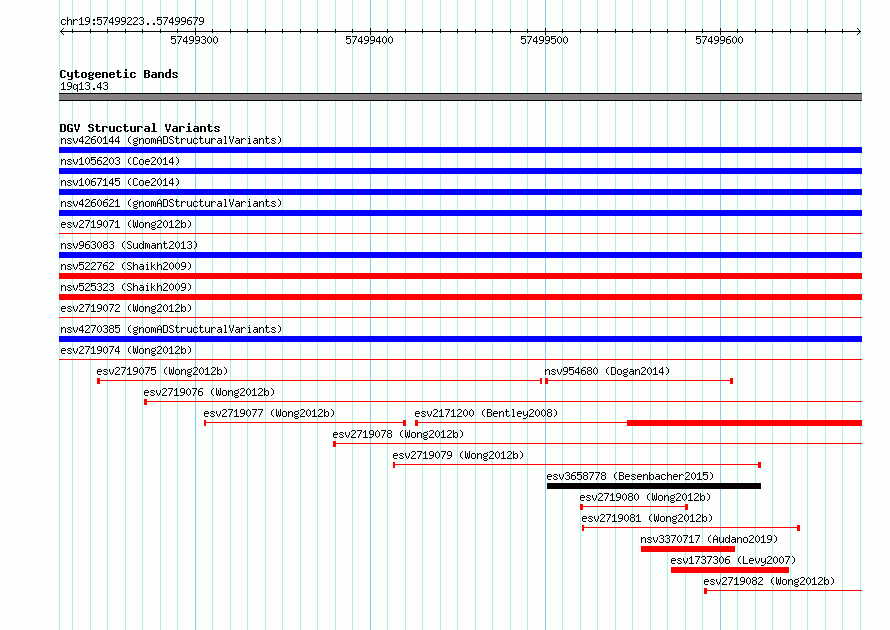Open variant esv2719081 (Wong2012b)
Screen dimensions: 890x630
pyautogui.click(x=648, y=518)
